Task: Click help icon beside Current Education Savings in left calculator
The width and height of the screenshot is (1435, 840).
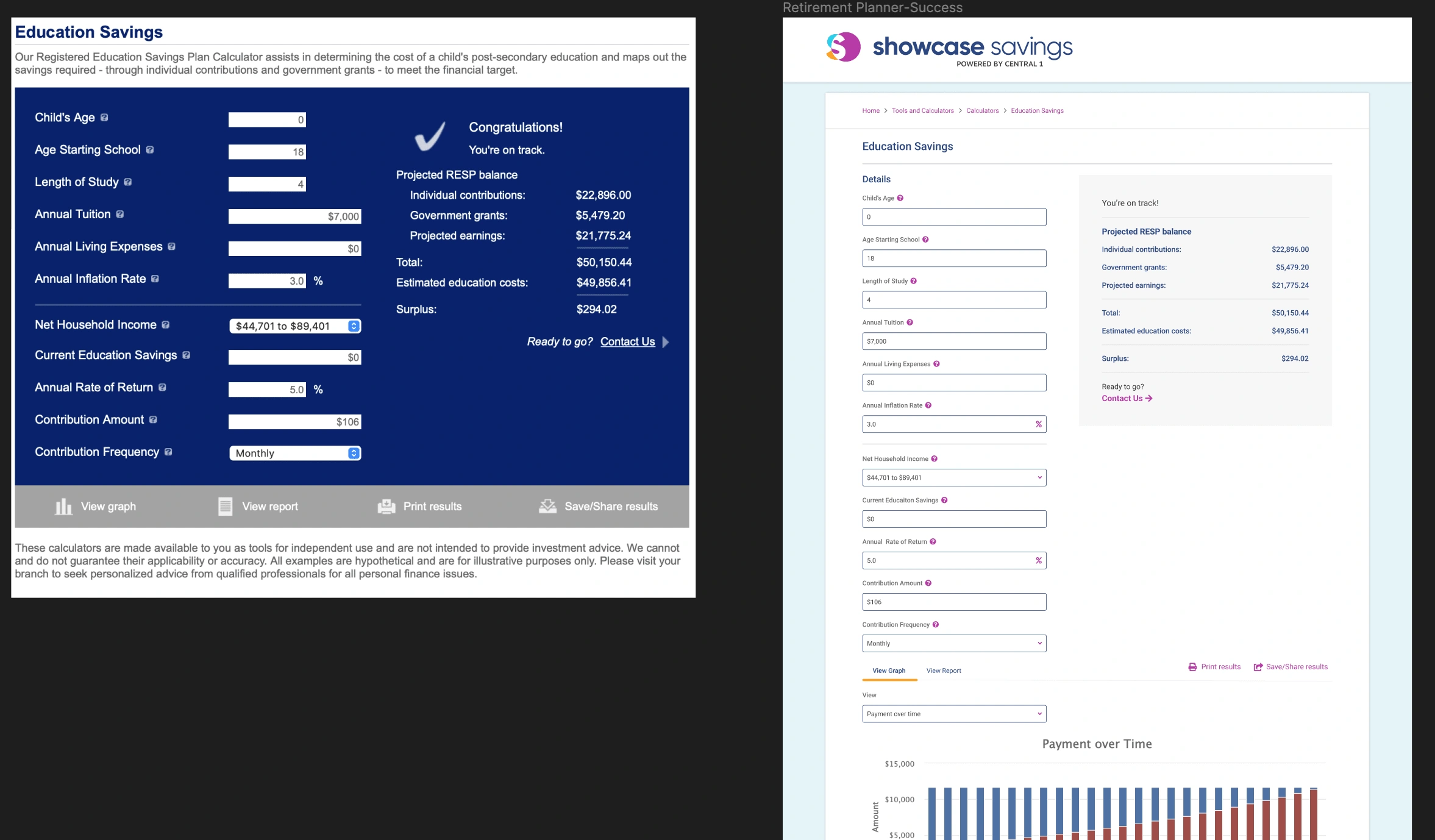Action: 186,355
